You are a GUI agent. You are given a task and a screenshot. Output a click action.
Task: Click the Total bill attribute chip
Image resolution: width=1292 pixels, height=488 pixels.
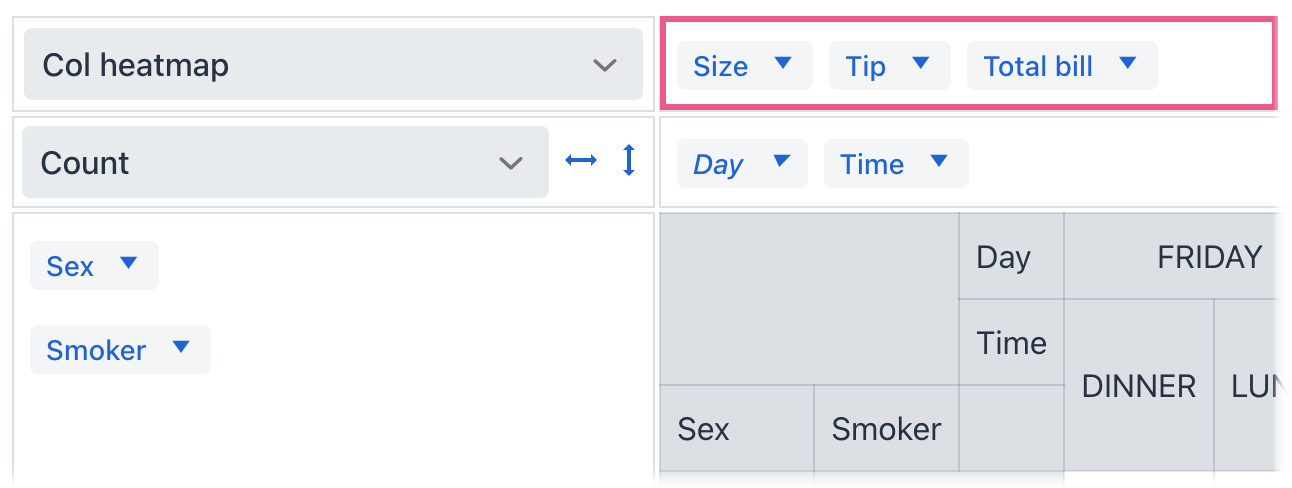1038,66
